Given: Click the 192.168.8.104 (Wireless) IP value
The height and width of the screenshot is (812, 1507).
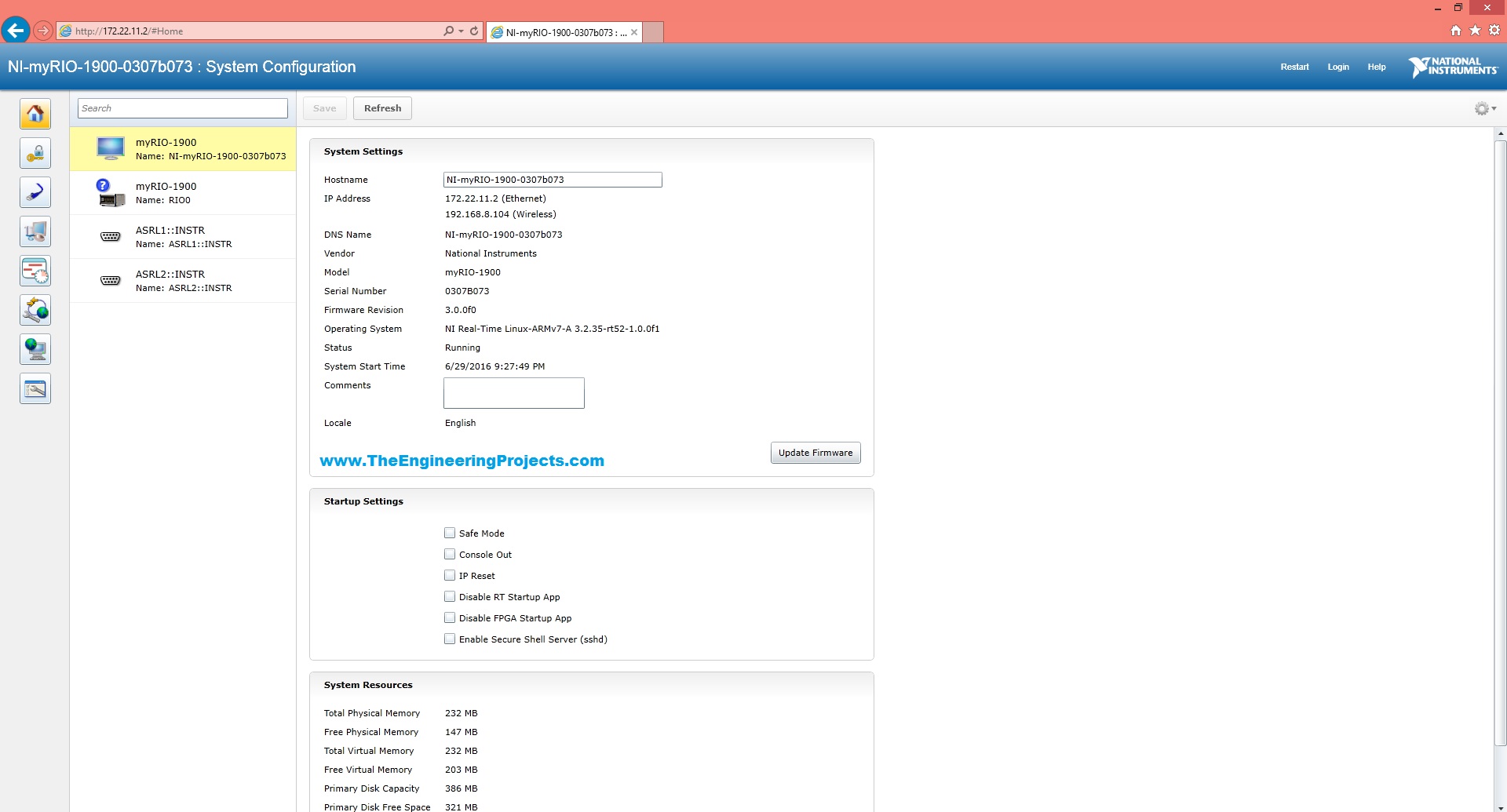Looking at the screenshot, I should coord(501,214).
